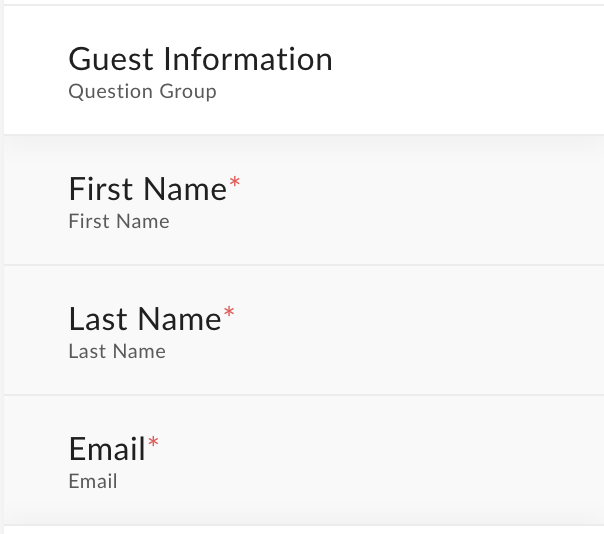
Task: Select the First Name row's empty area
Action: [424, 200]
